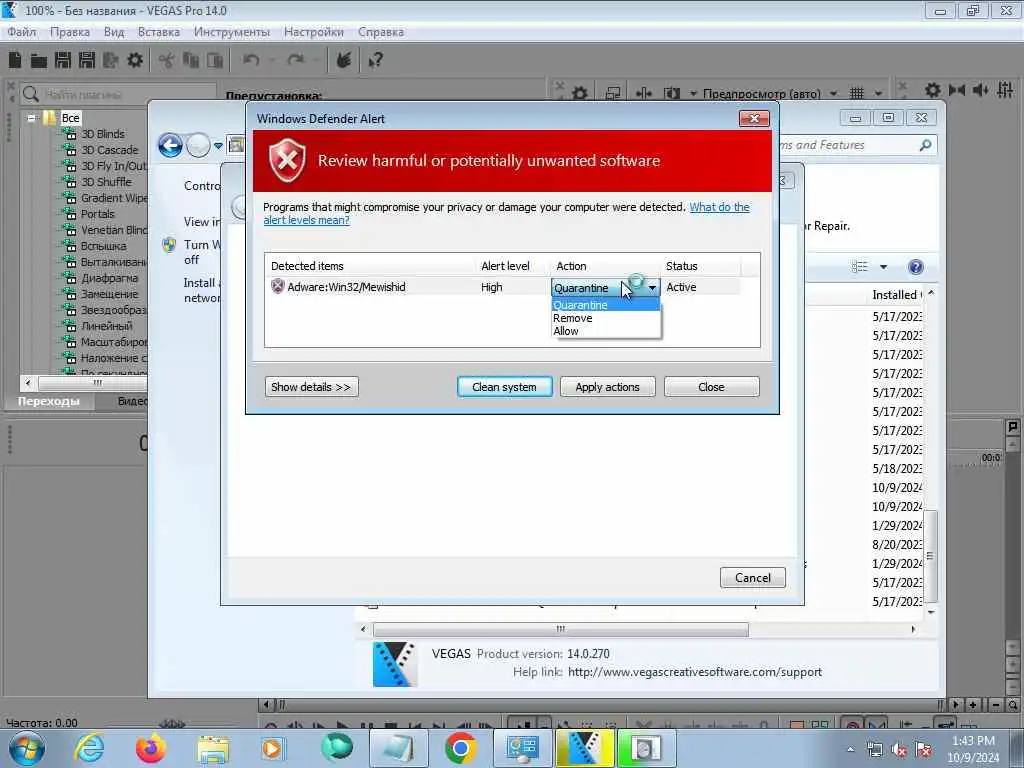Click Adware:Win32/Mewishid detected item row
Image resolution: width=1024 pixels, height=768 pixels.
pyautogui.click(x=504, y=287)
